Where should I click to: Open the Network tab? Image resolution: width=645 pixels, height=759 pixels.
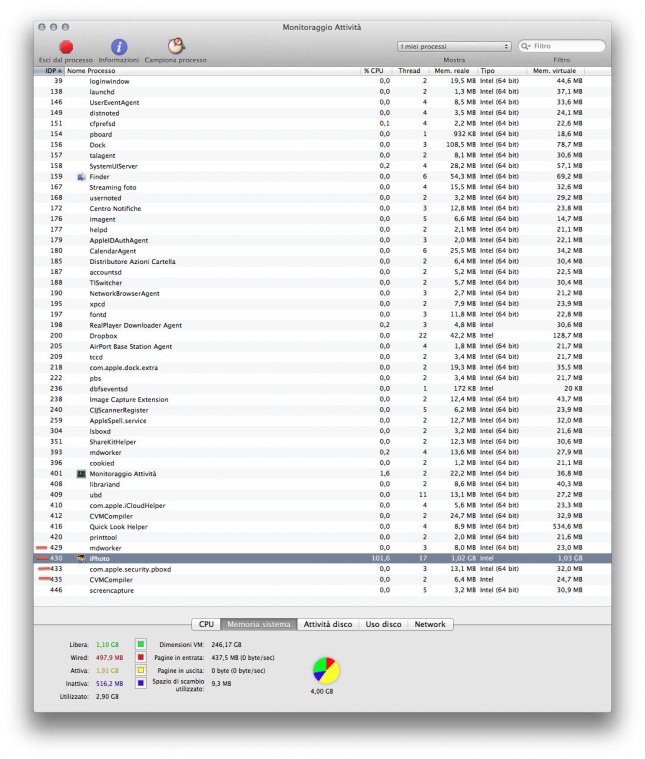430,624
